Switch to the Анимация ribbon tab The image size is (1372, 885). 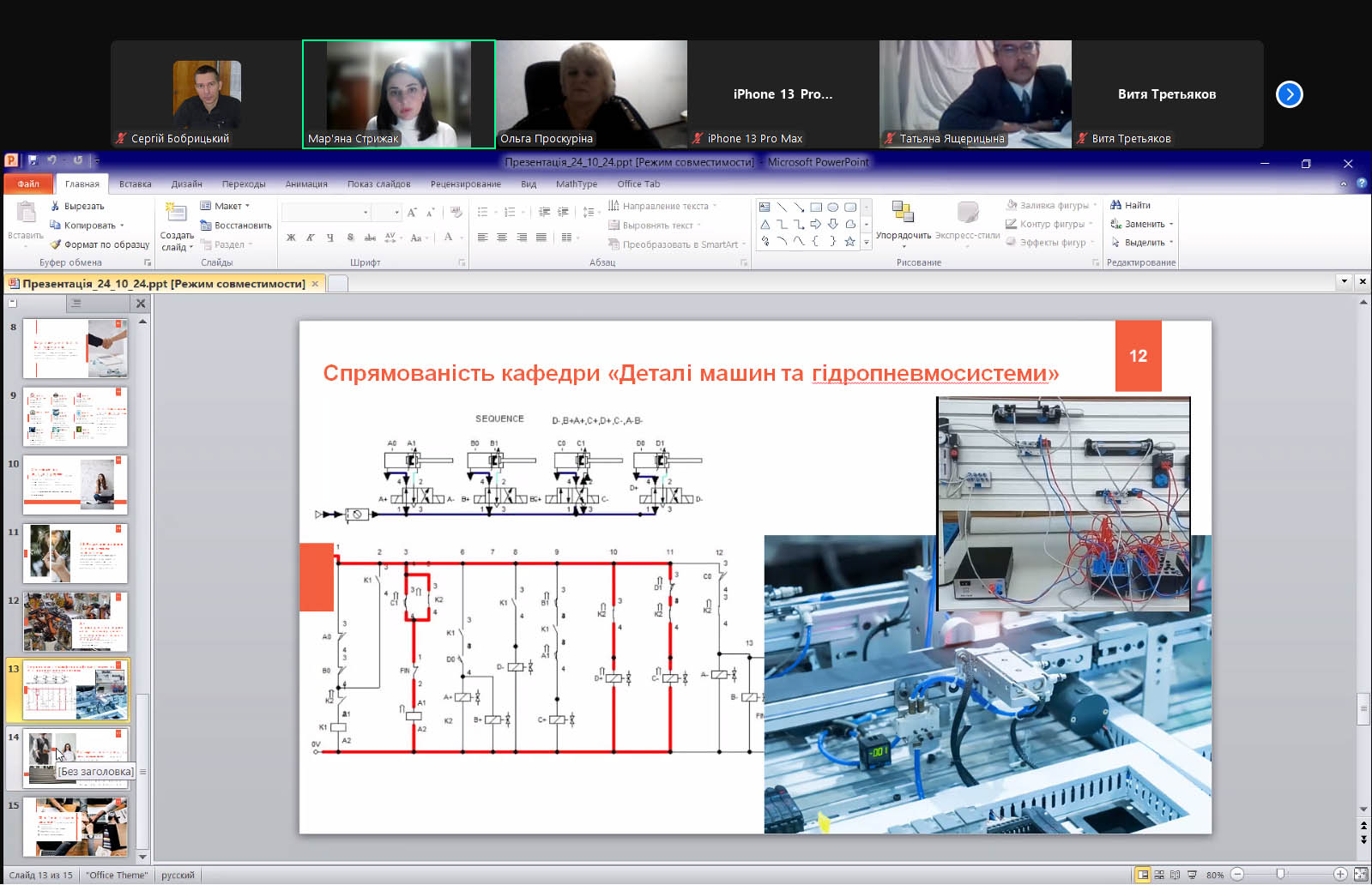click(x=306, y=184)
